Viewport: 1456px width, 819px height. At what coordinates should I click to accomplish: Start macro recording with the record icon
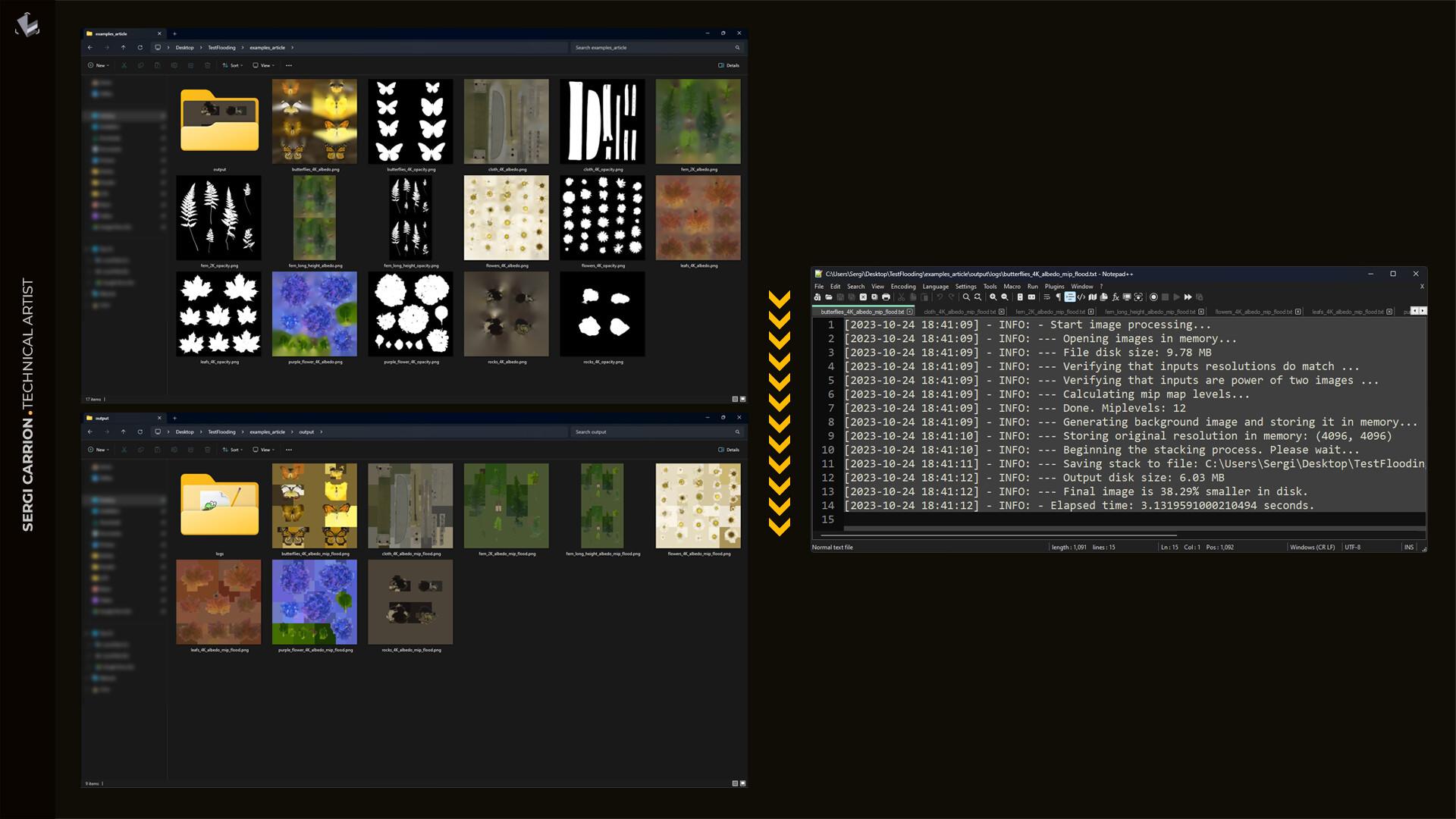click(x=1153, y=297)
